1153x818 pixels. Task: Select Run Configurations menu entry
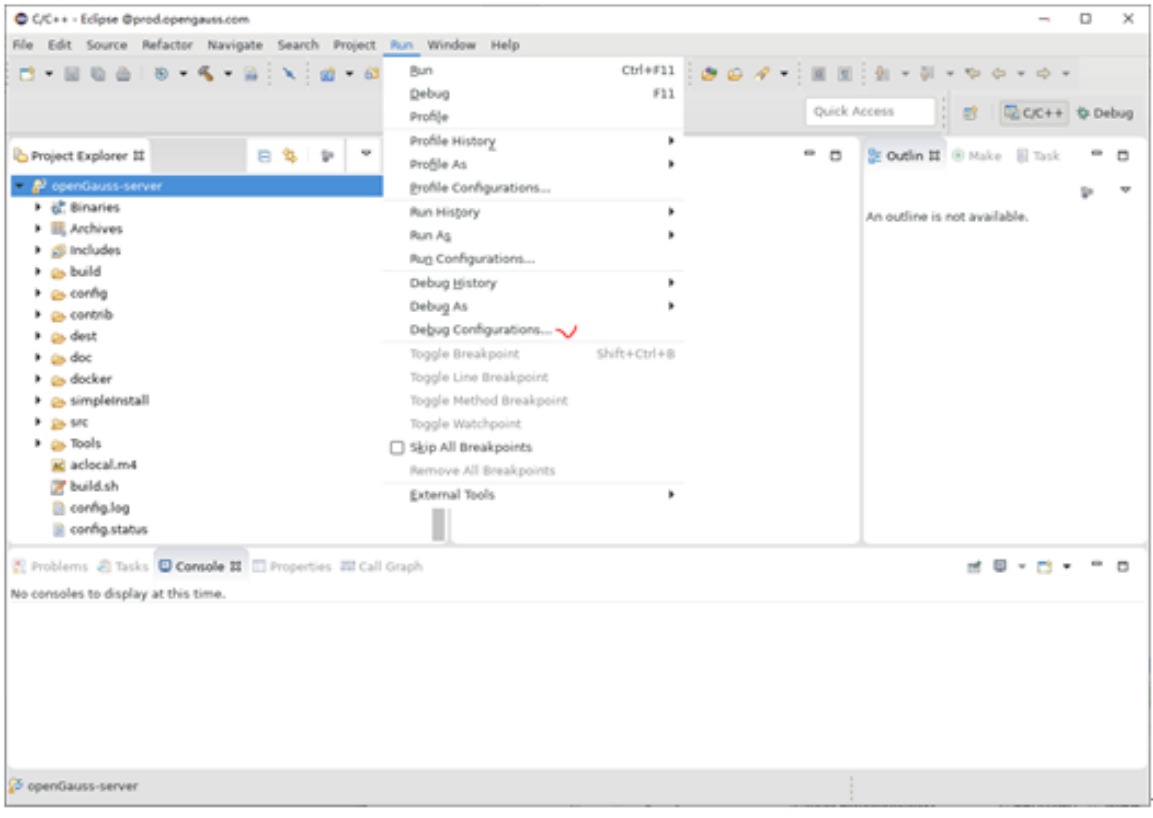472,259
